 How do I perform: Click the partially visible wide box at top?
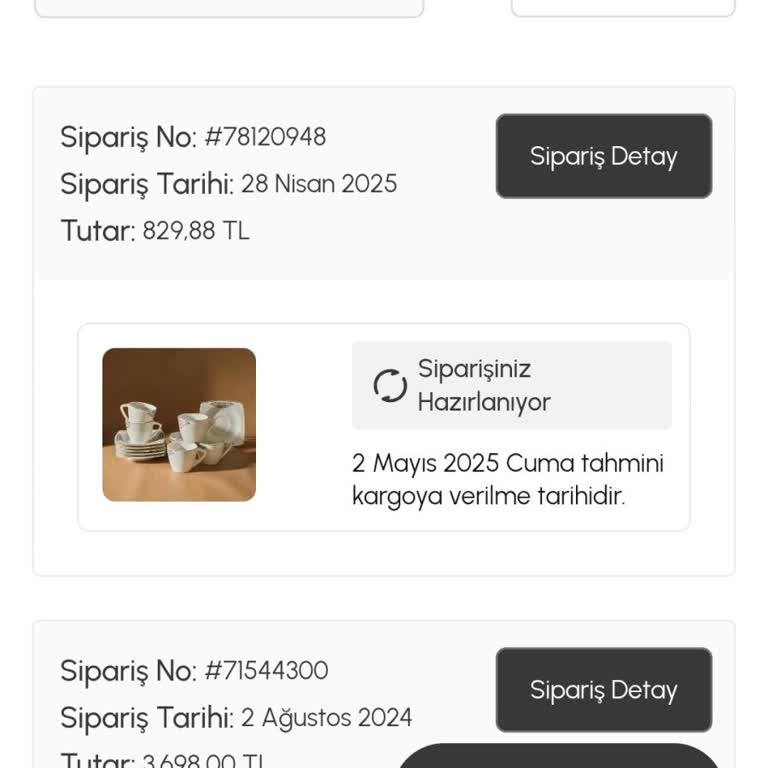229,8
